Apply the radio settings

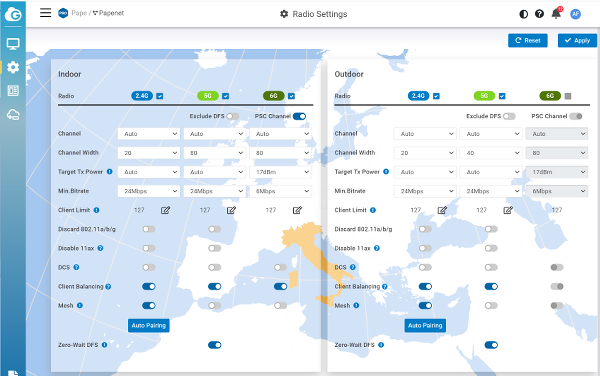coord(577,41)
